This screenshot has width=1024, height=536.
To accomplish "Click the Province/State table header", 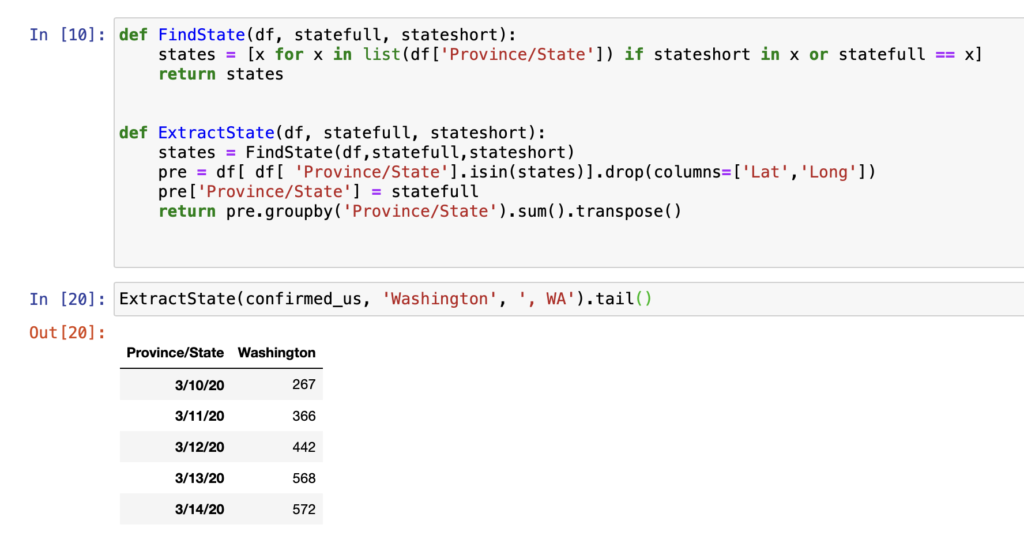I will coord(175,353).
